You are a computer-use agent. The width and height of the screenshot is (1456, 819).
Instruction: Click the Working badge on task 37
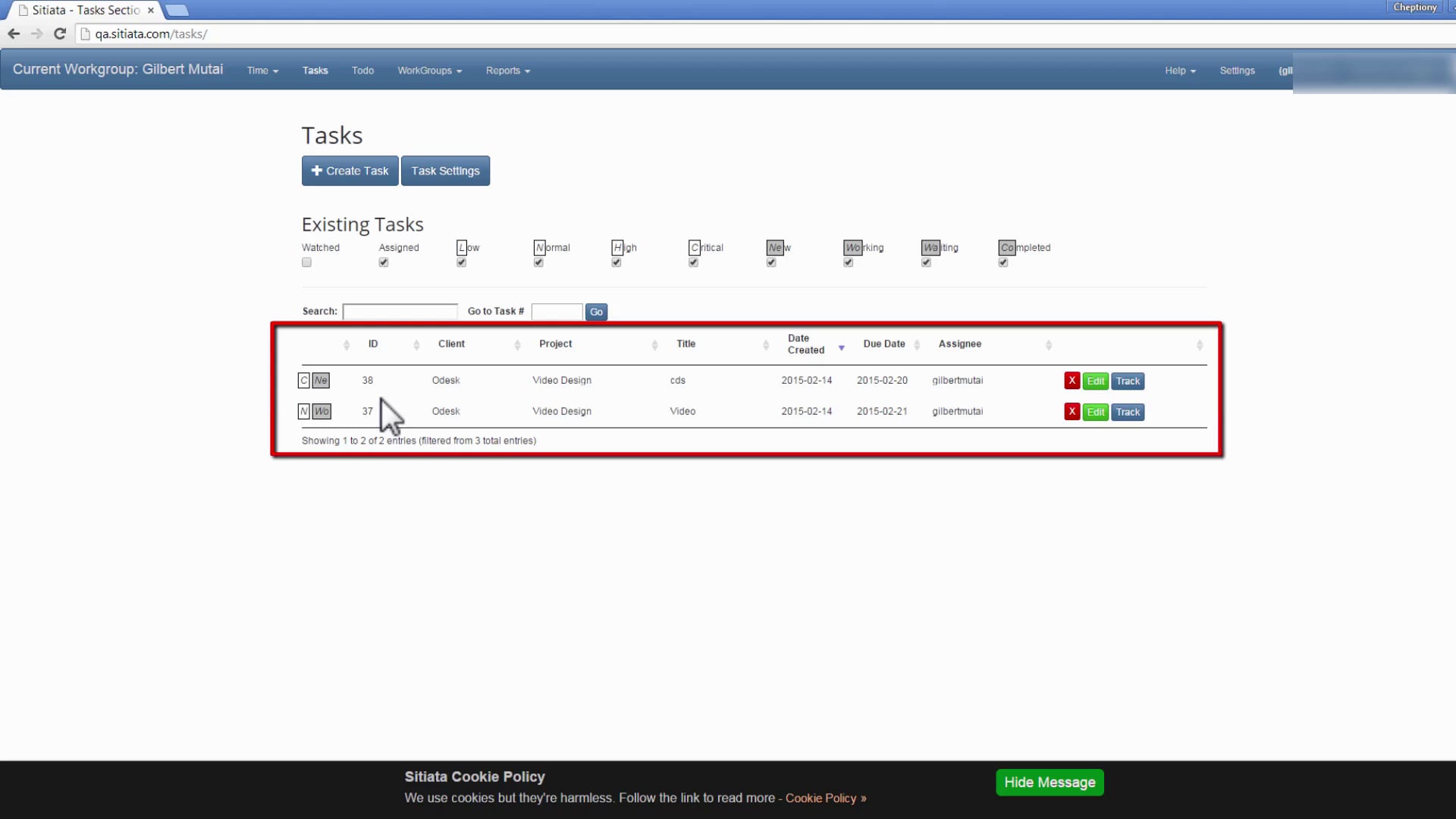(322, 412)
